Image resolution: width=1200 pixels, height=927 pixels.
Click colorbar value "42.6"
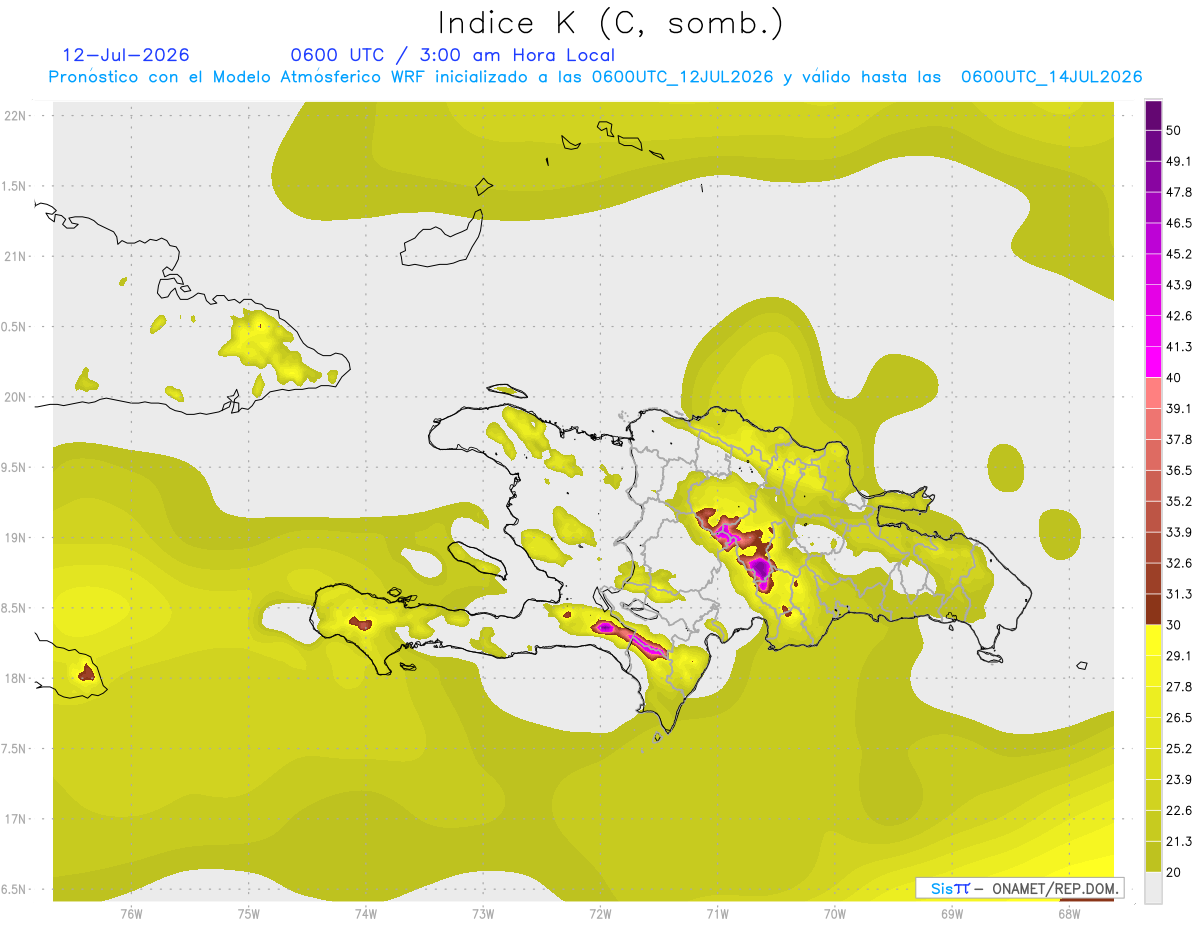[1179, 316]
